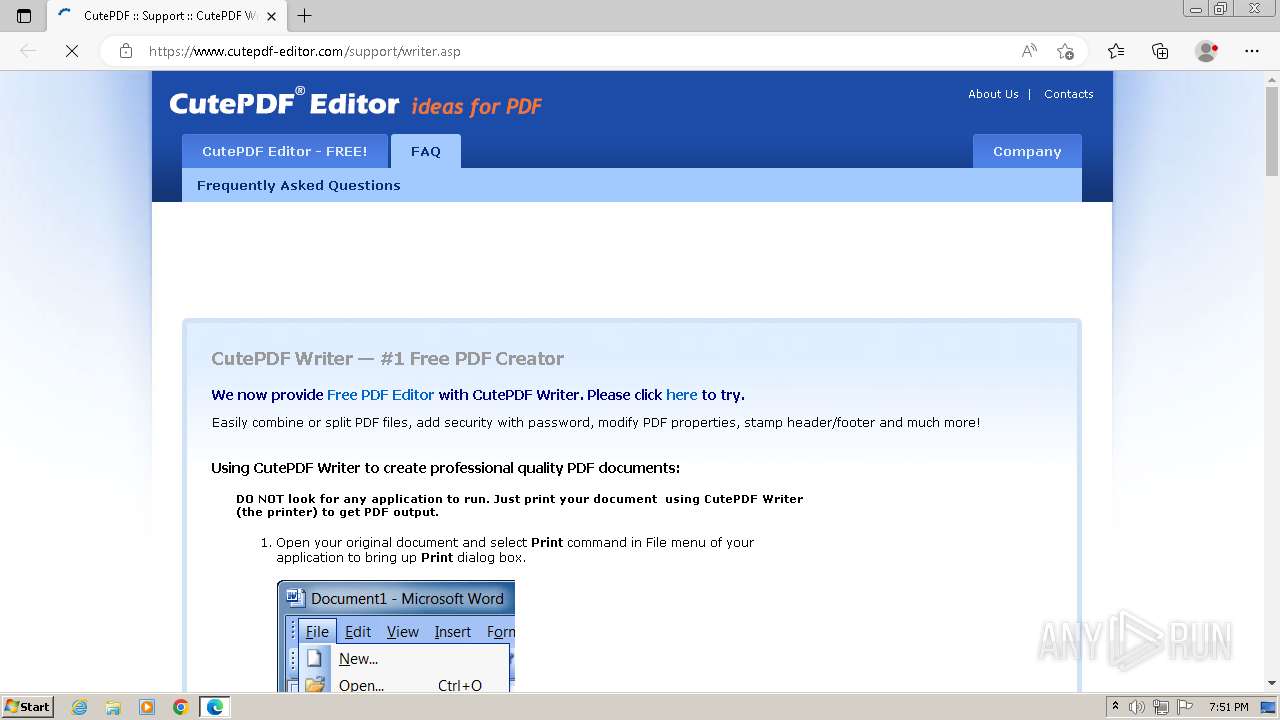Open the tab actions menu icon
The image size is (1280, 720).
(x=24, y=16)
